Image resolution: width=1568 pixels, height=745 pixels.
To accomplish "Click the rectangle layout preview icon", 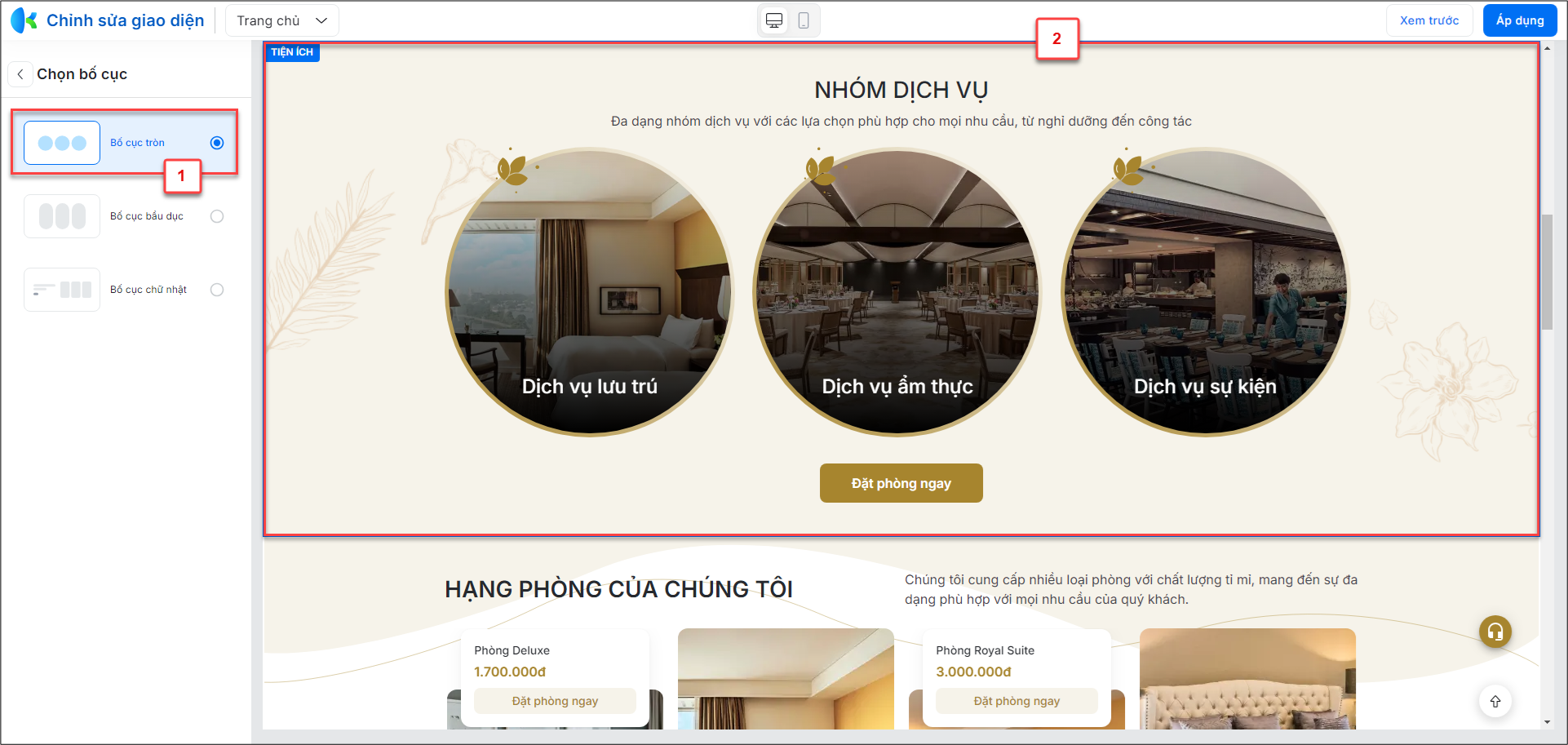I will [x=62, y=290].
